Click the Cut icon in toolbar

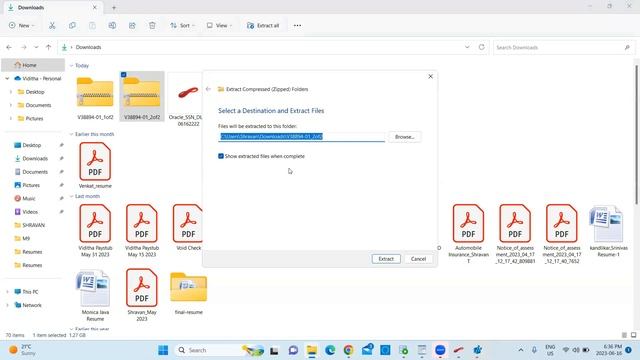(52, 25)
